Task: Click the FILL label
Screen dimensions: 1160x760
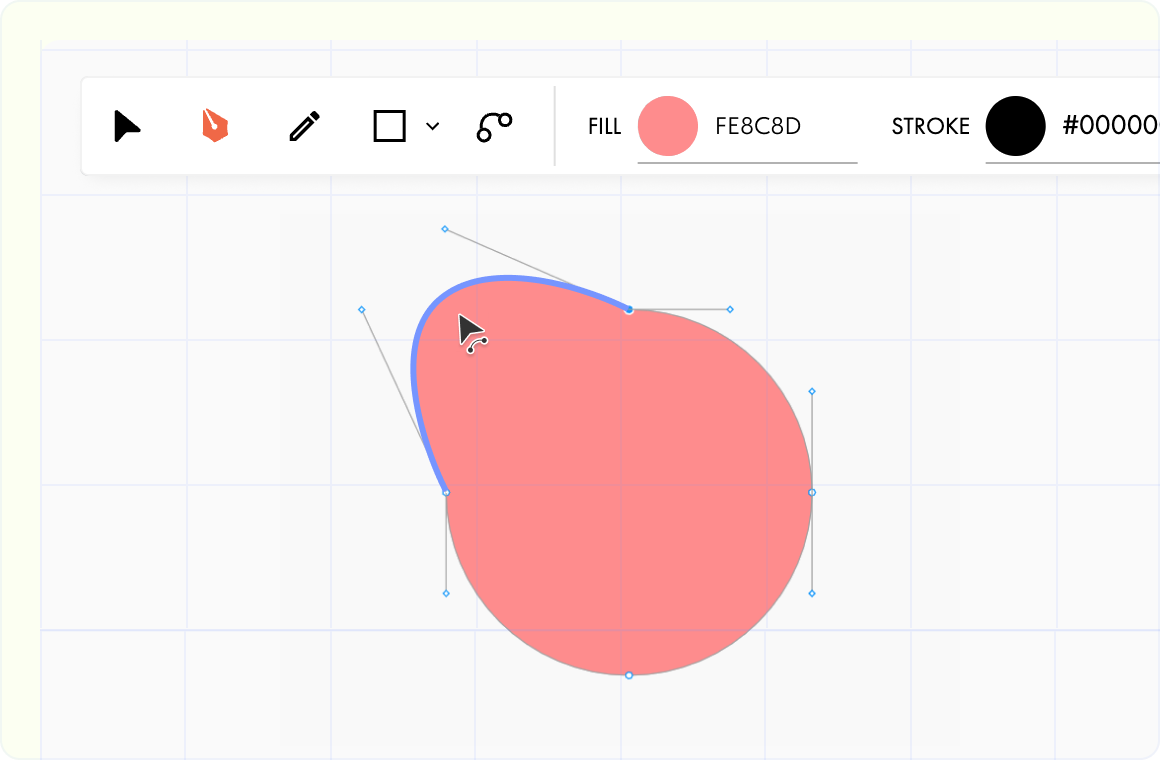Action: coord(604,126)
